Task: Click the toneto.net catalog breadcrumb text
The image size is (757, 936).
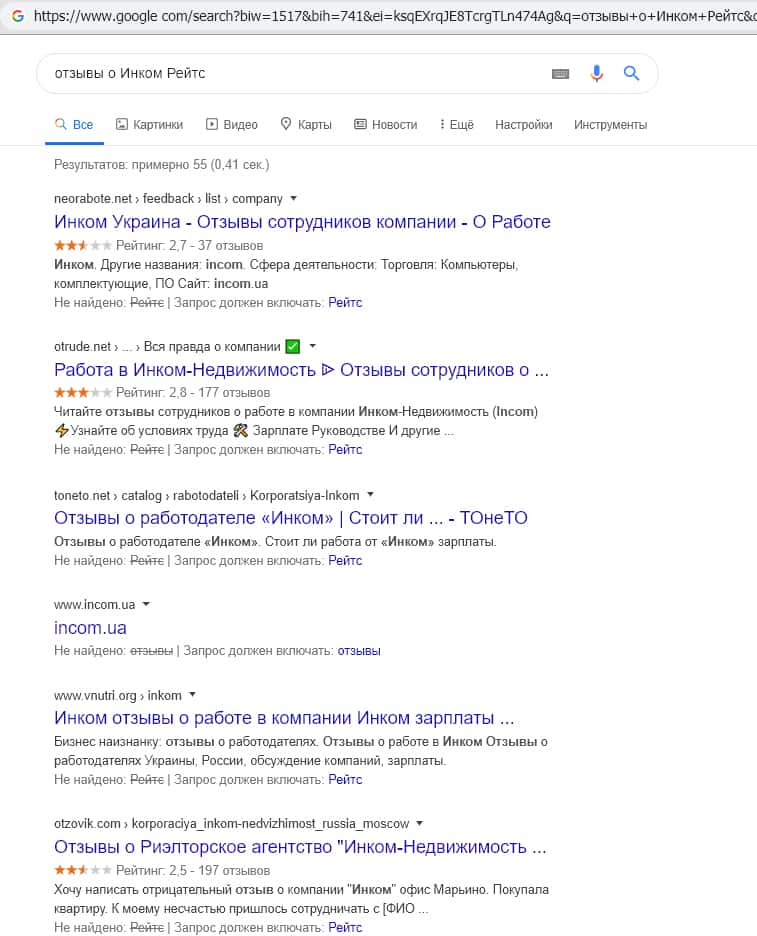Action: (207, 495)
